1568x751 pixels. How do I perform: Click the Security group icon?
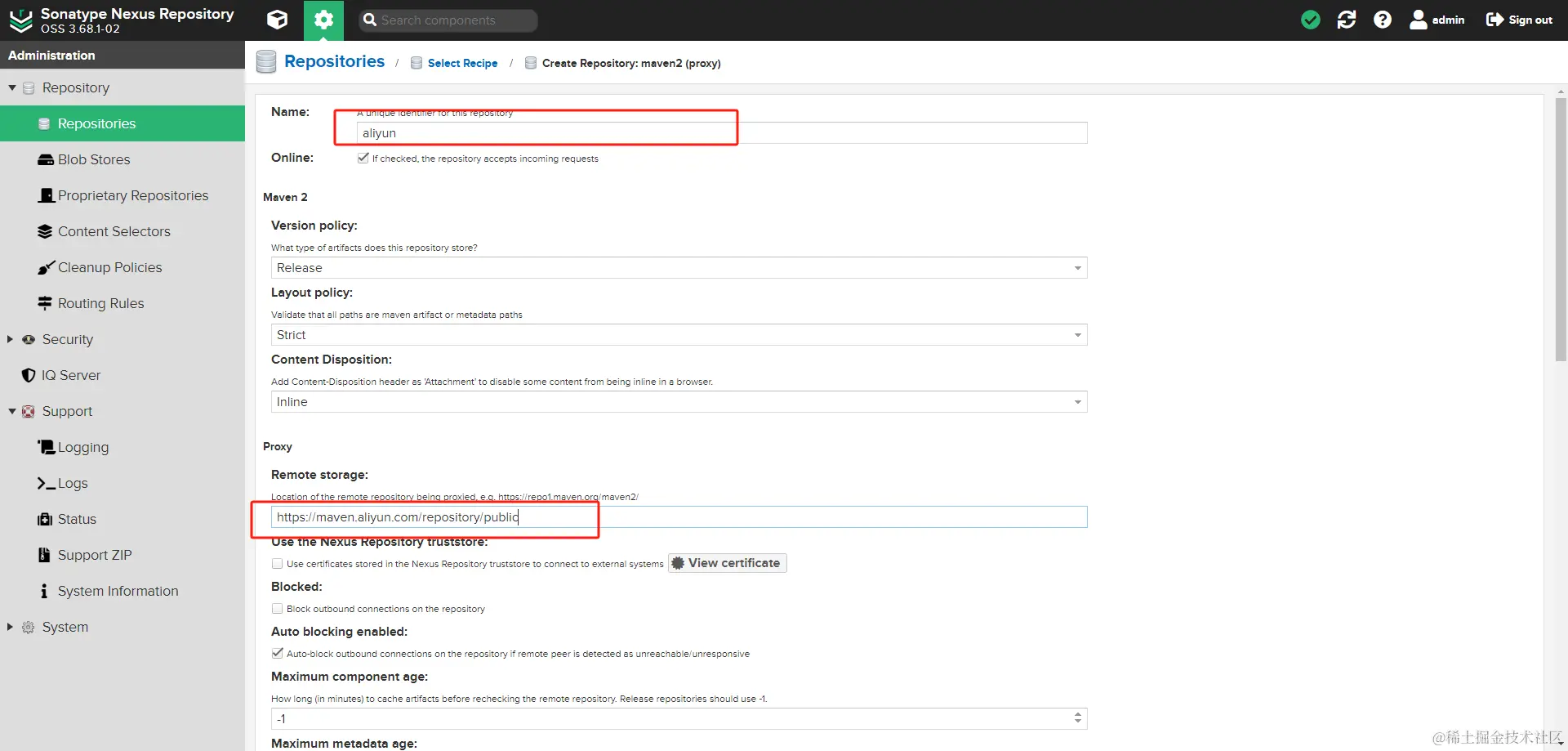click(29, 339)
